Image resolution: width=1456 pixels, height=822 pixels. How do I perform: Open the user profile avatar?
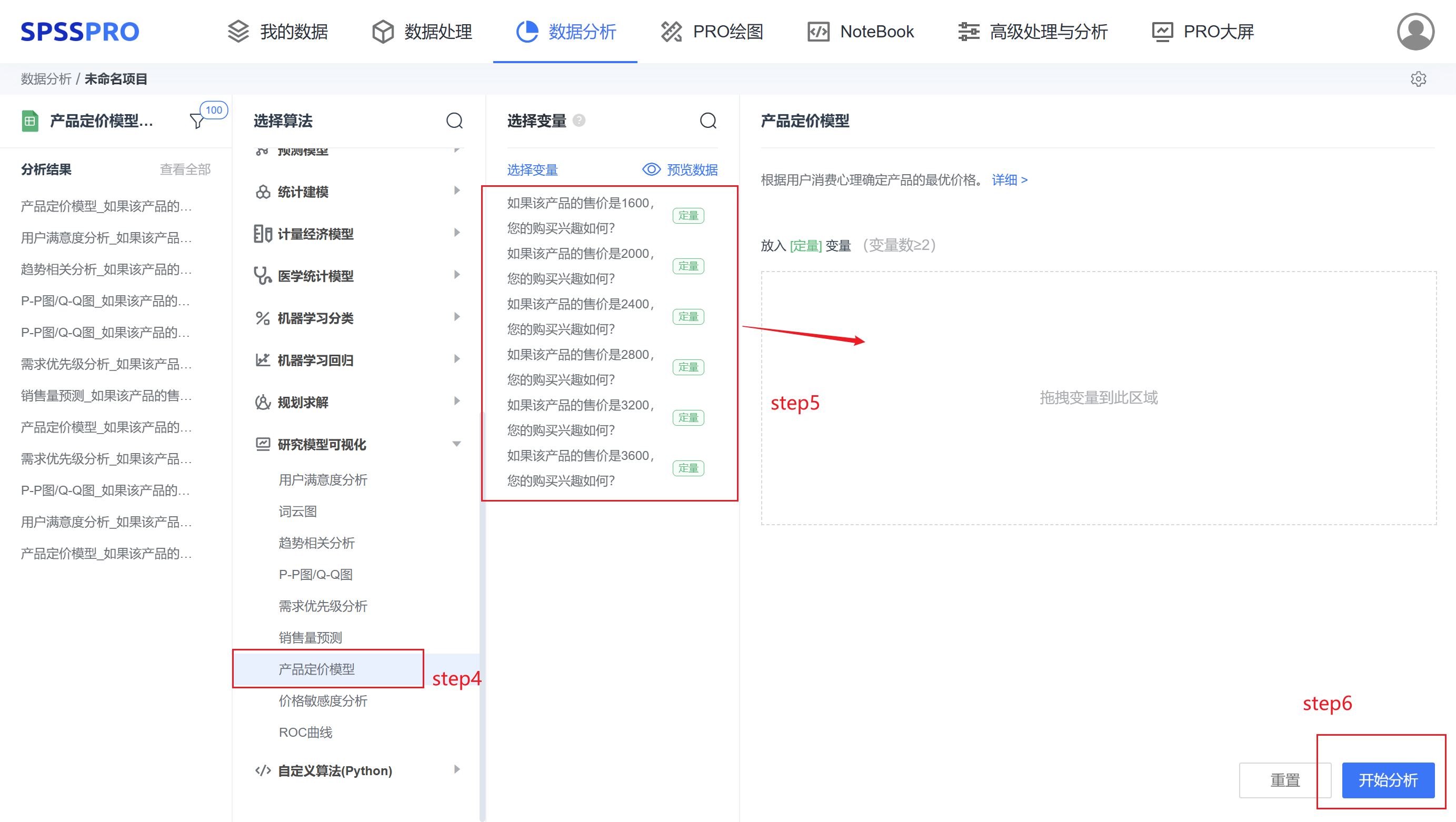[1415, 32]
